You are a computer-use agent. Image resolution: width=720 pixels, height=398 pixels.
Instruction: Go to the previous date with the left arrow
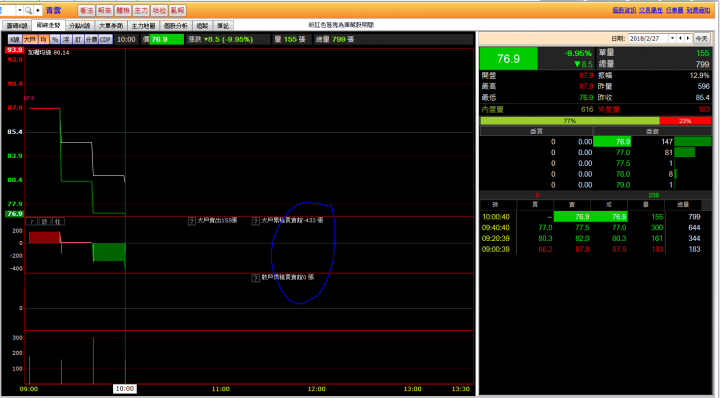pos(681,39)
